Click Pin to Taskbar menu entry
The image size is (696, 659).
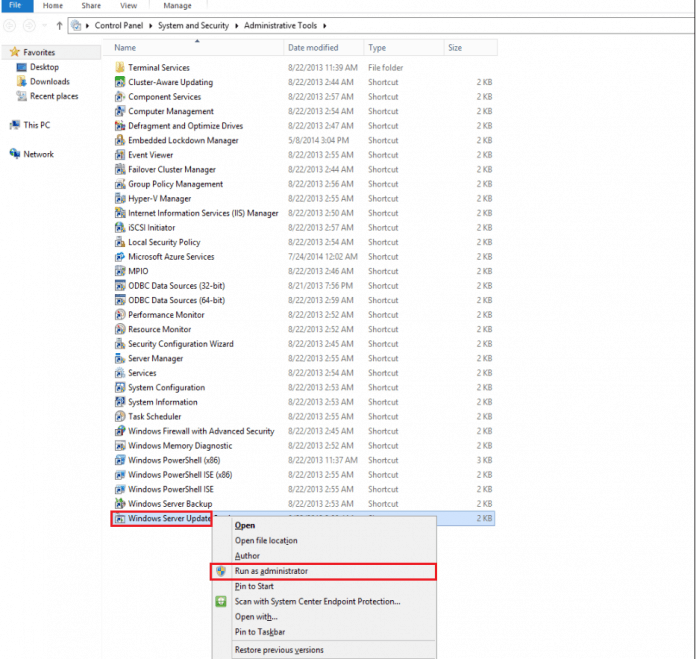tap(260, 632)
